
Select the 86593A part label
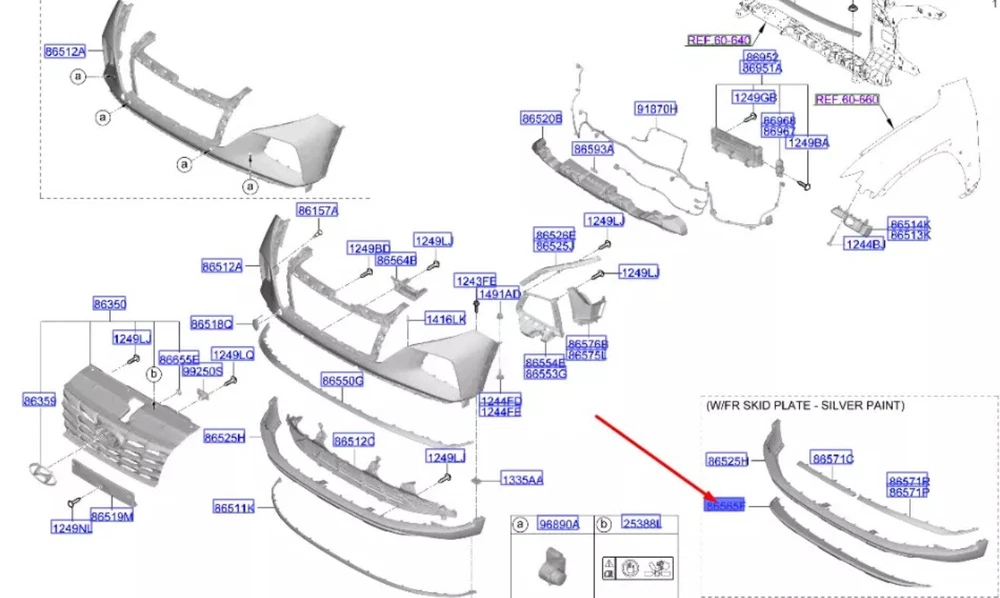593,149
